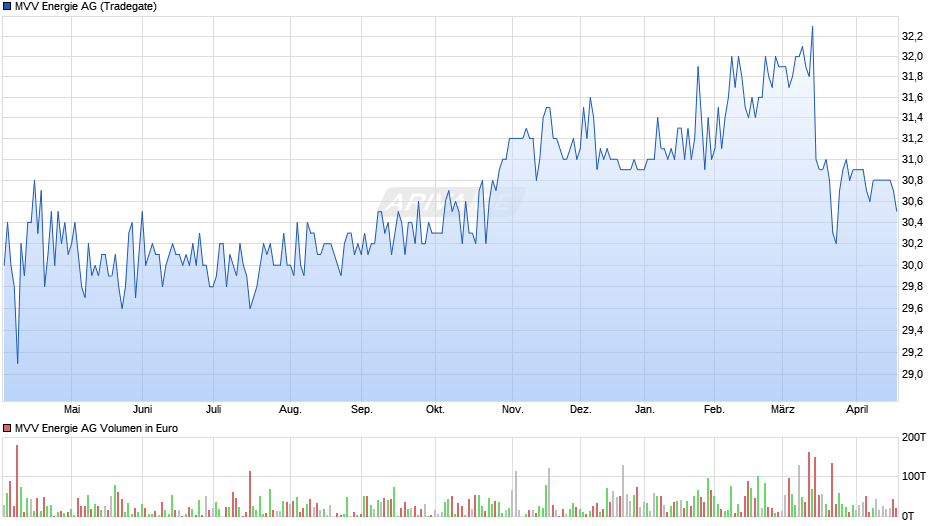Click the 'Feb.' month label
940x526 pixels.
tap(714, 409)
